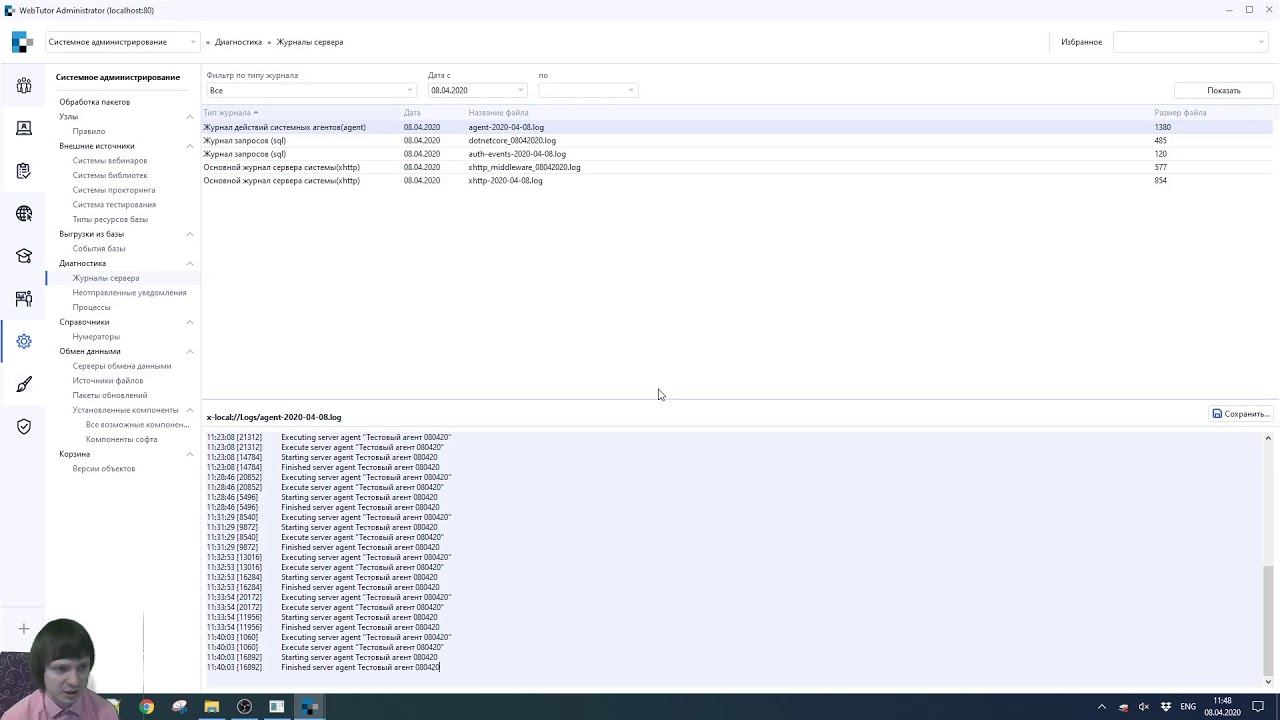The height and width of the screenshot is (720, 1280).
Task: Open the shield checkmark sidebar section
Action: tap(24, 426)
